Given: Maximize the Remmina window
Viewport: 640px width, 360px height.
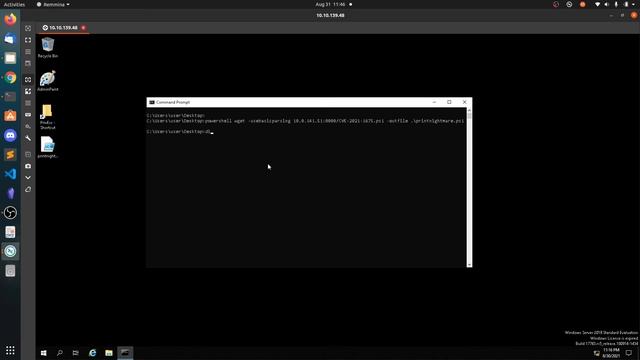Looking at the screenshot, I should point(622,16).
